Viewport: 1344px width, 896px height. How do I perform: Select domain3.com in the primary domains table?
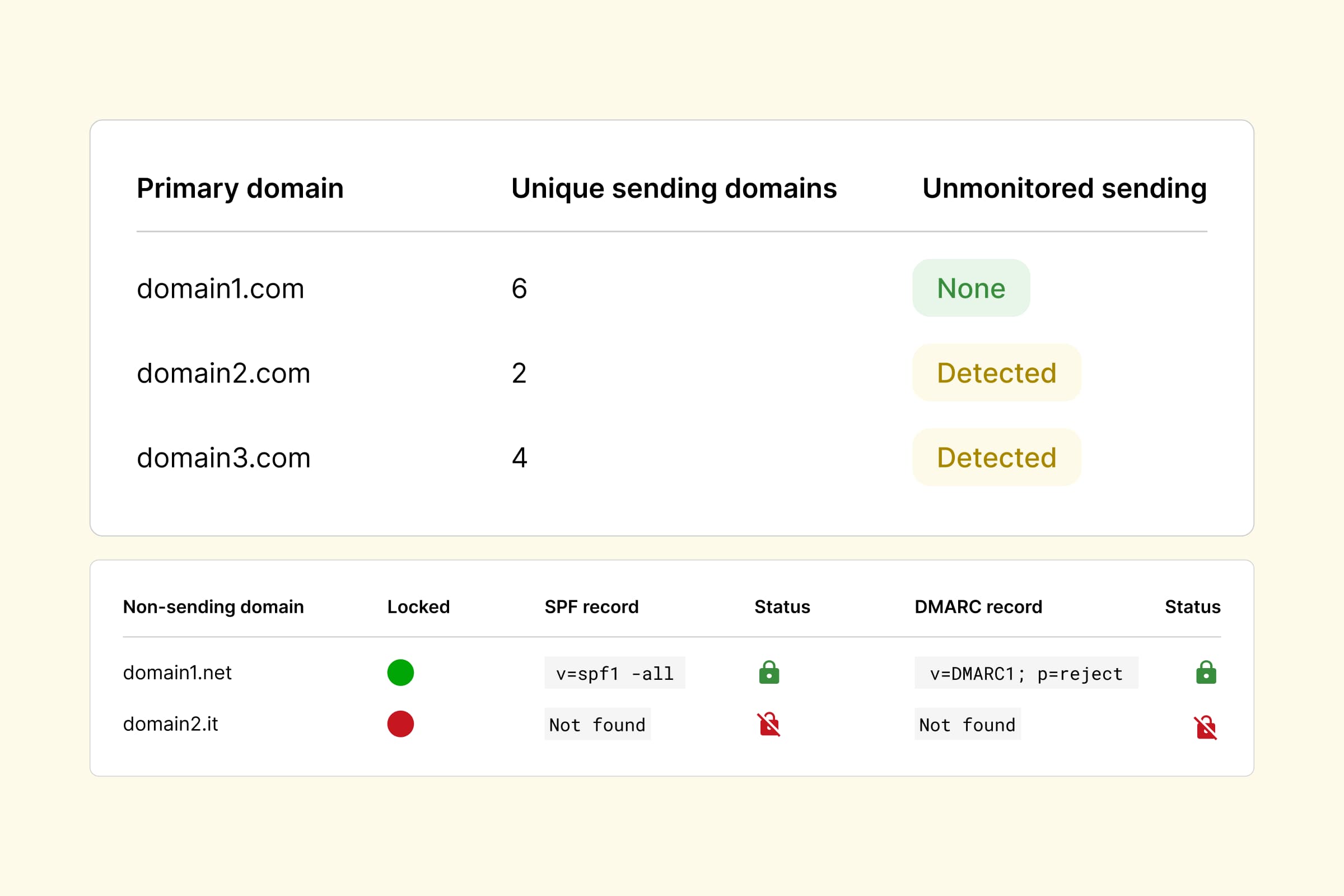[x=223, y=458]
